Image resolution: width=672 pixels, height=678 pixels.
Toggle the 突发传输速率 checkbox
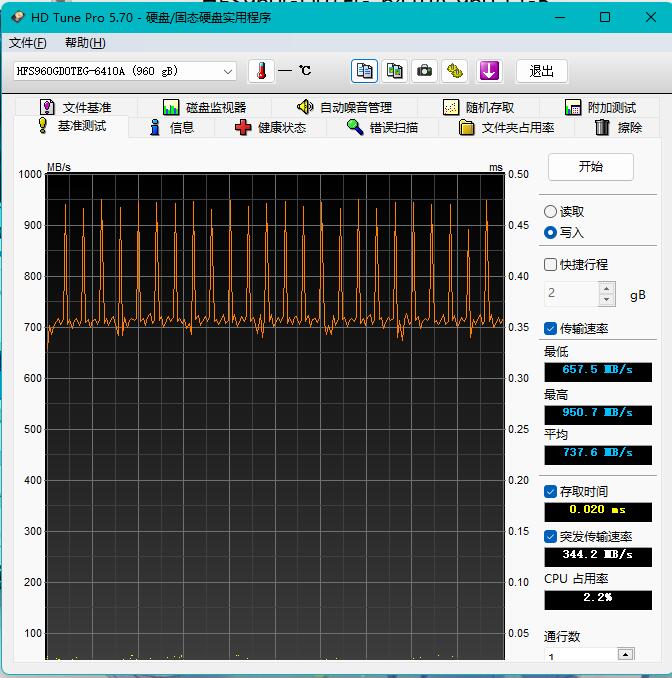pos(550,537)
